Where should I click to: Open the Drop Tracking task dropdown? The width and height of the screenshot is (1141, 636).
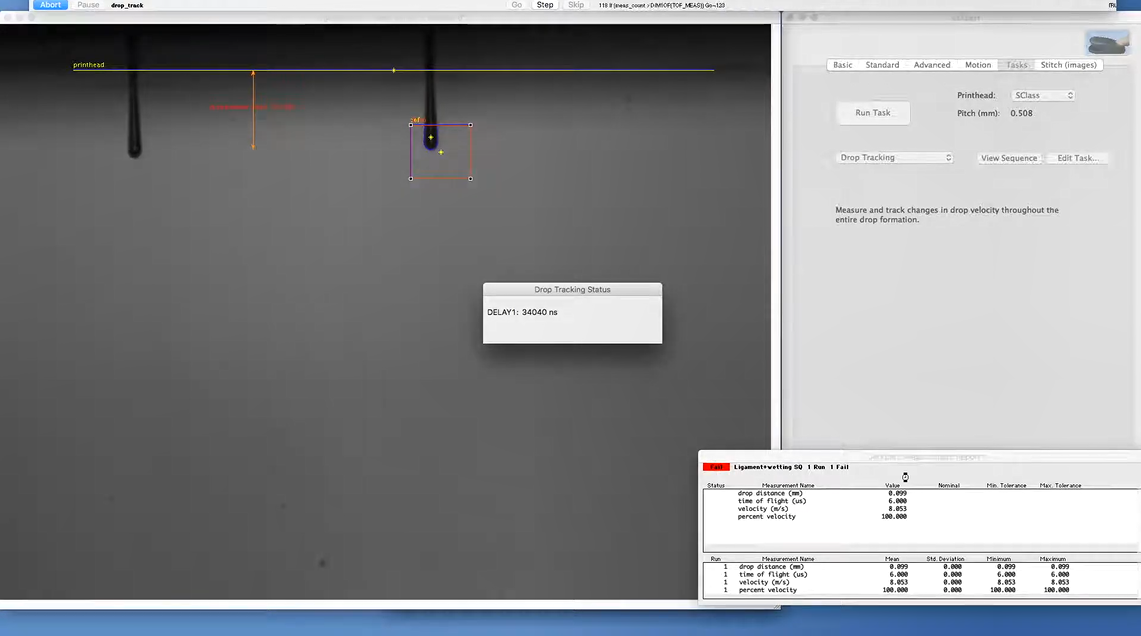[895, 158]
